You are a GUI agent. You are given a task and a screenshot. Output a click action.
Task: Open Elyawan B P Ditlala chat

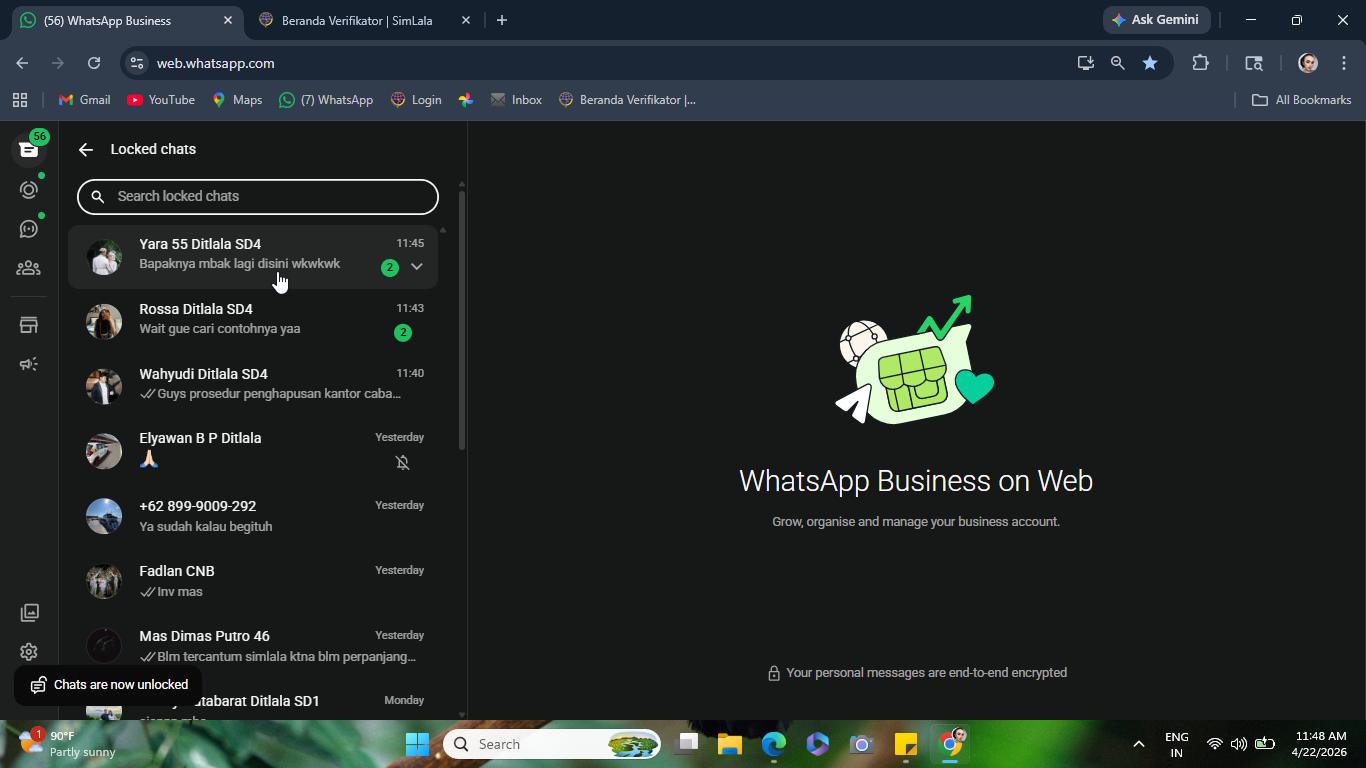pos(253,450)
